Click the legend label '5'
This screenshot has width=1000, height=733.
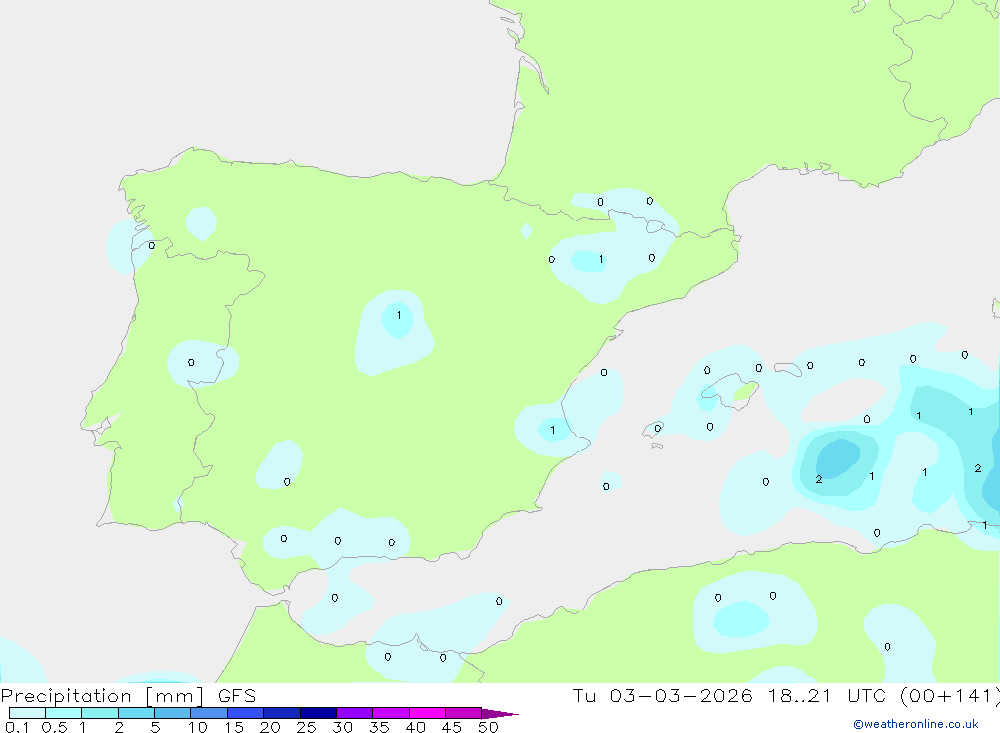(x=155, y=727)
